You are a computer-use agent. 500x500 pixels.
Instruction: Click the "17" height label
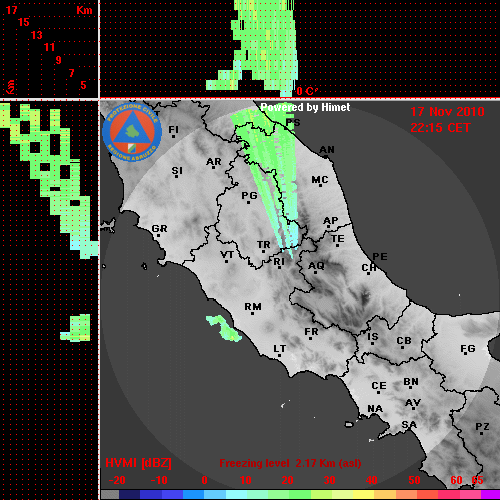pyautogui.click(x=11, y=10)
